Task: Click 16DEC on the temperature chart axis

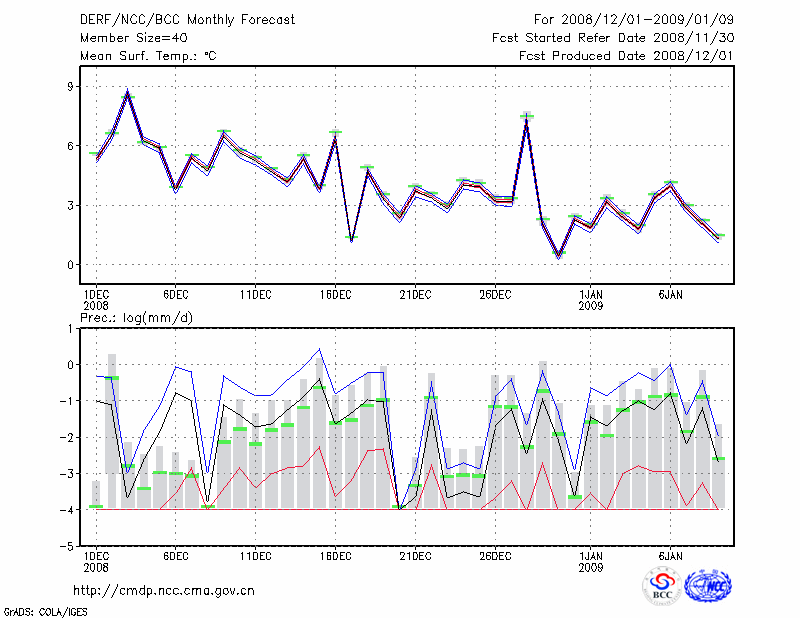Action: click(336, 294)
